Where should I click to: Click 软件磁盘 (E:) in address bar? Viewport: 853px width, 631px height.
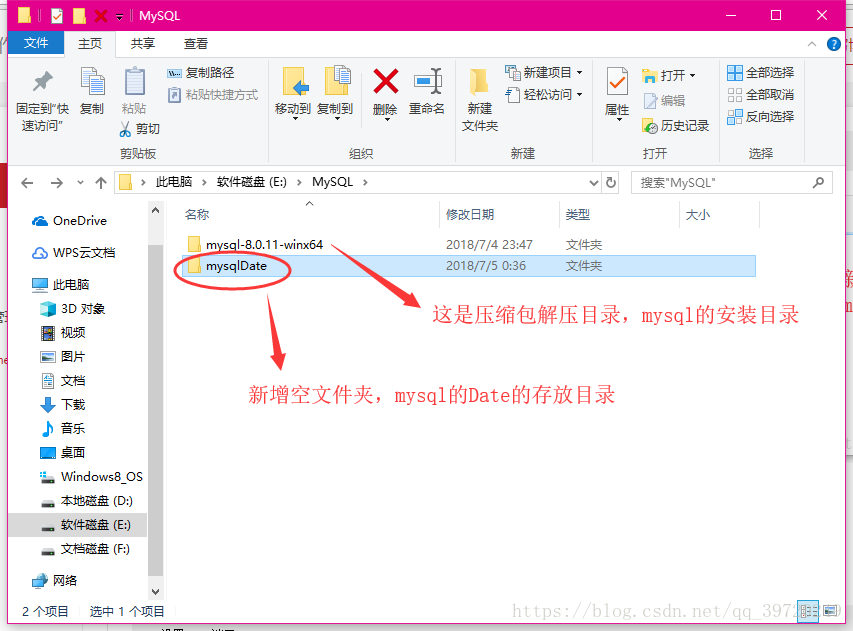[x=252, y=182]
